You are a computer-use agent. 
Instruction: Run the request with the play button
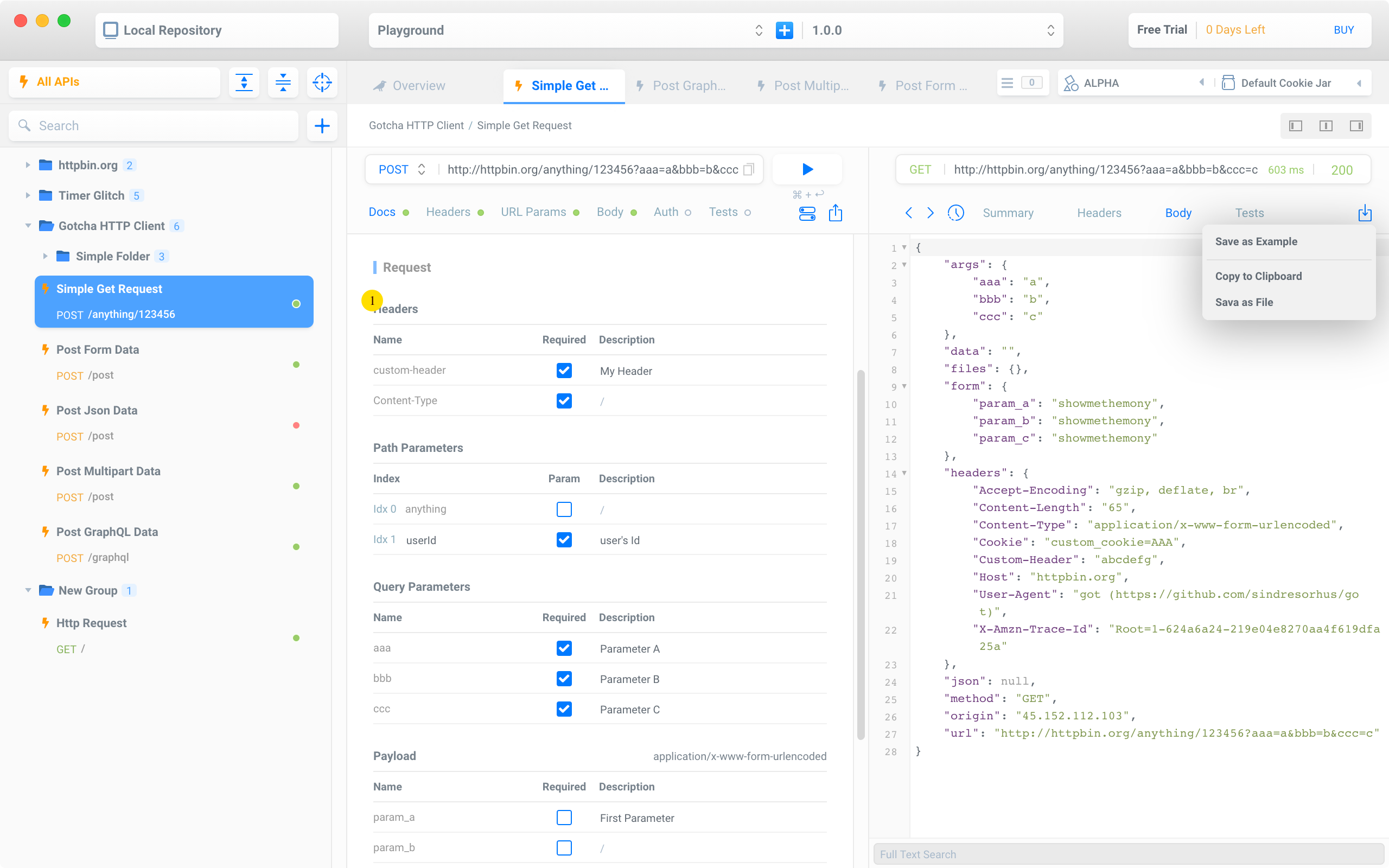(807, 169)
